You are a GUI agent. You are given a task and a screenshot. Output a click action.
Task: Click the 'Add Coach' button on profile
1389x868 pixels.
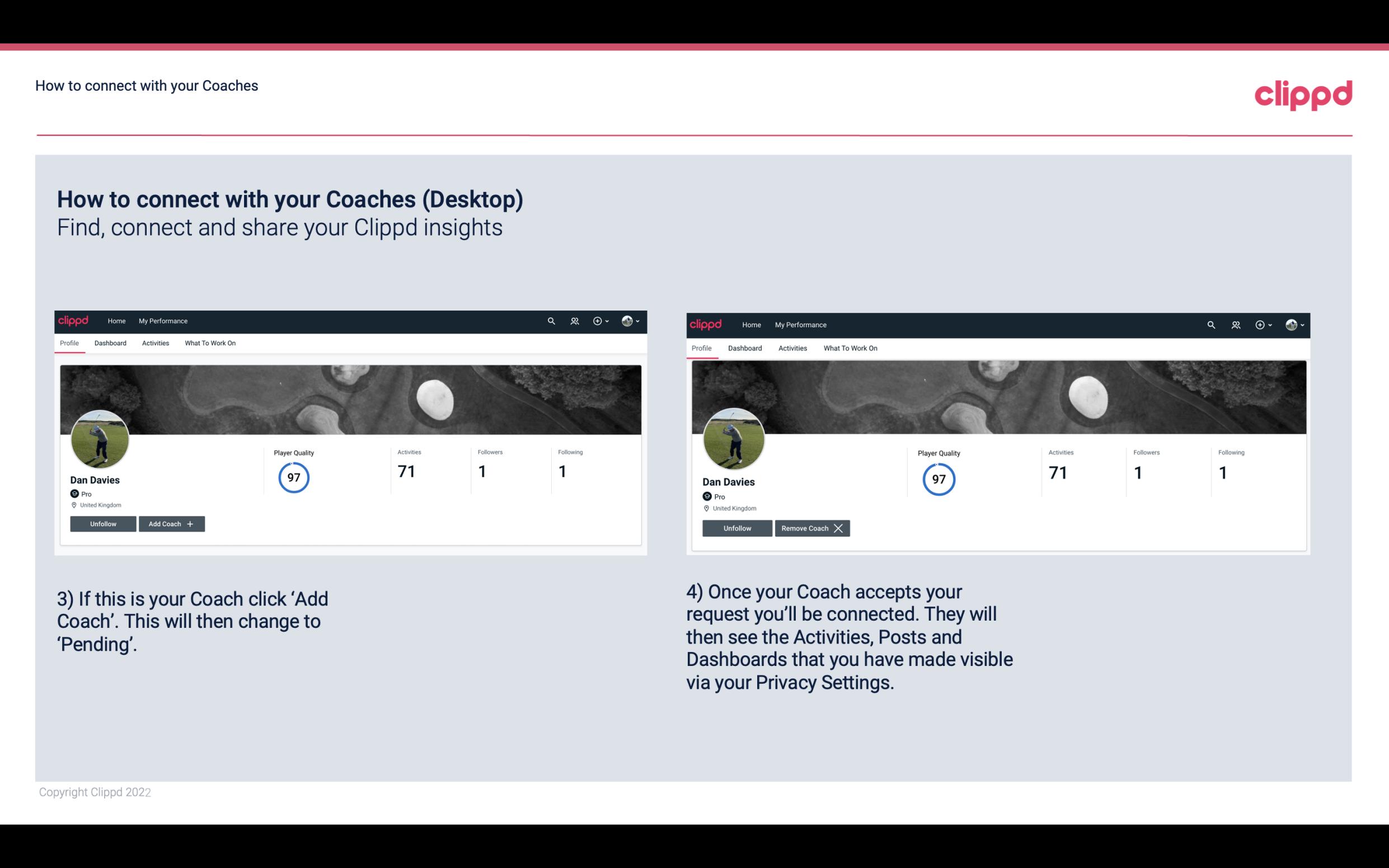(171, 523)
